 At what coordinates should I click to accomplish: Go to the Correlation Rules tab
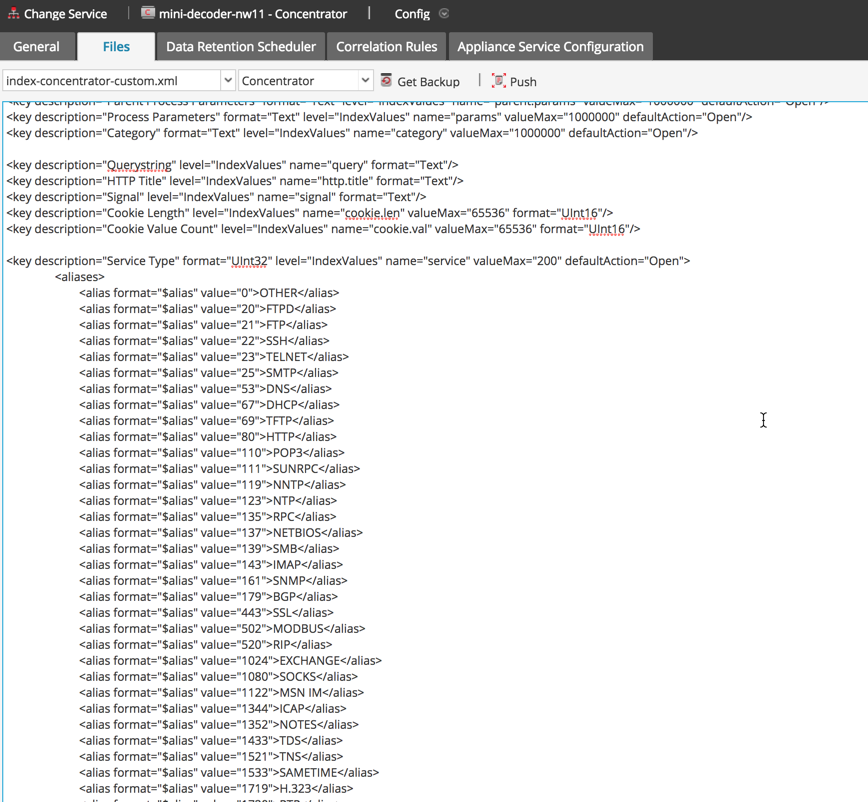point(386,47)
